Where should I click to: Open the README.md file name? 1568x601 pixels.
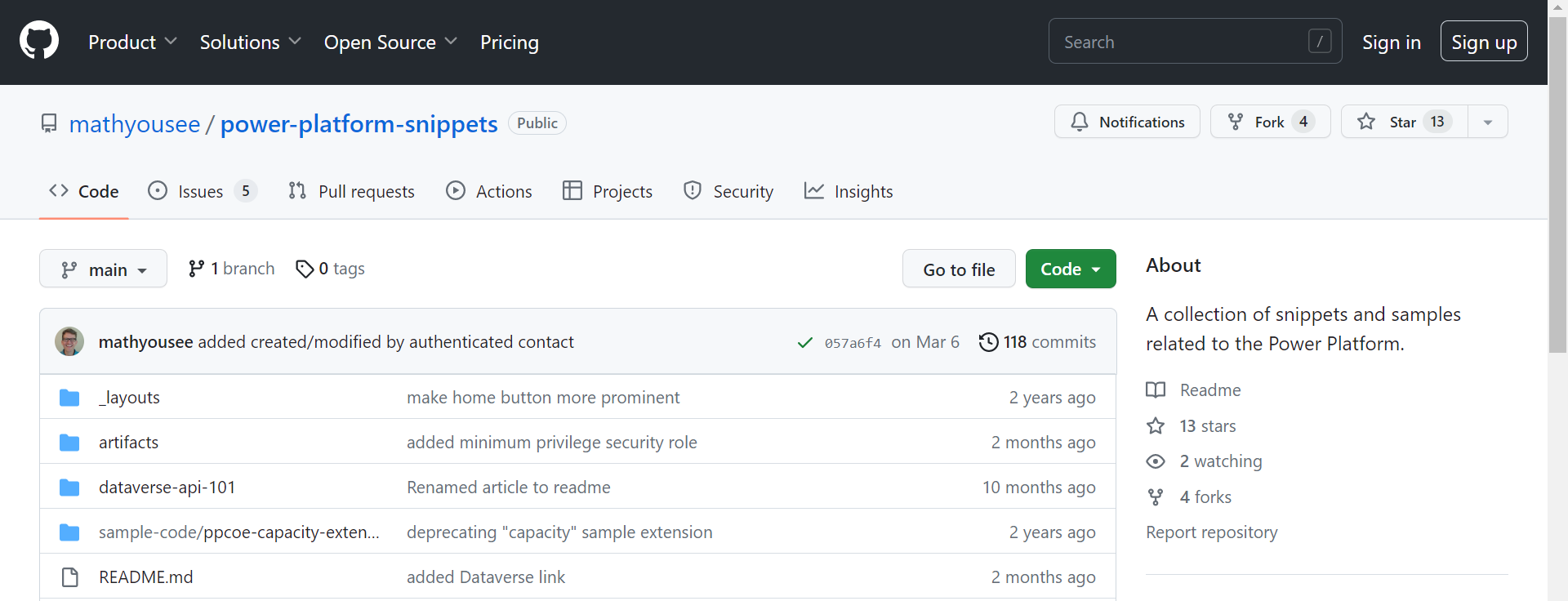pos(145,577)
